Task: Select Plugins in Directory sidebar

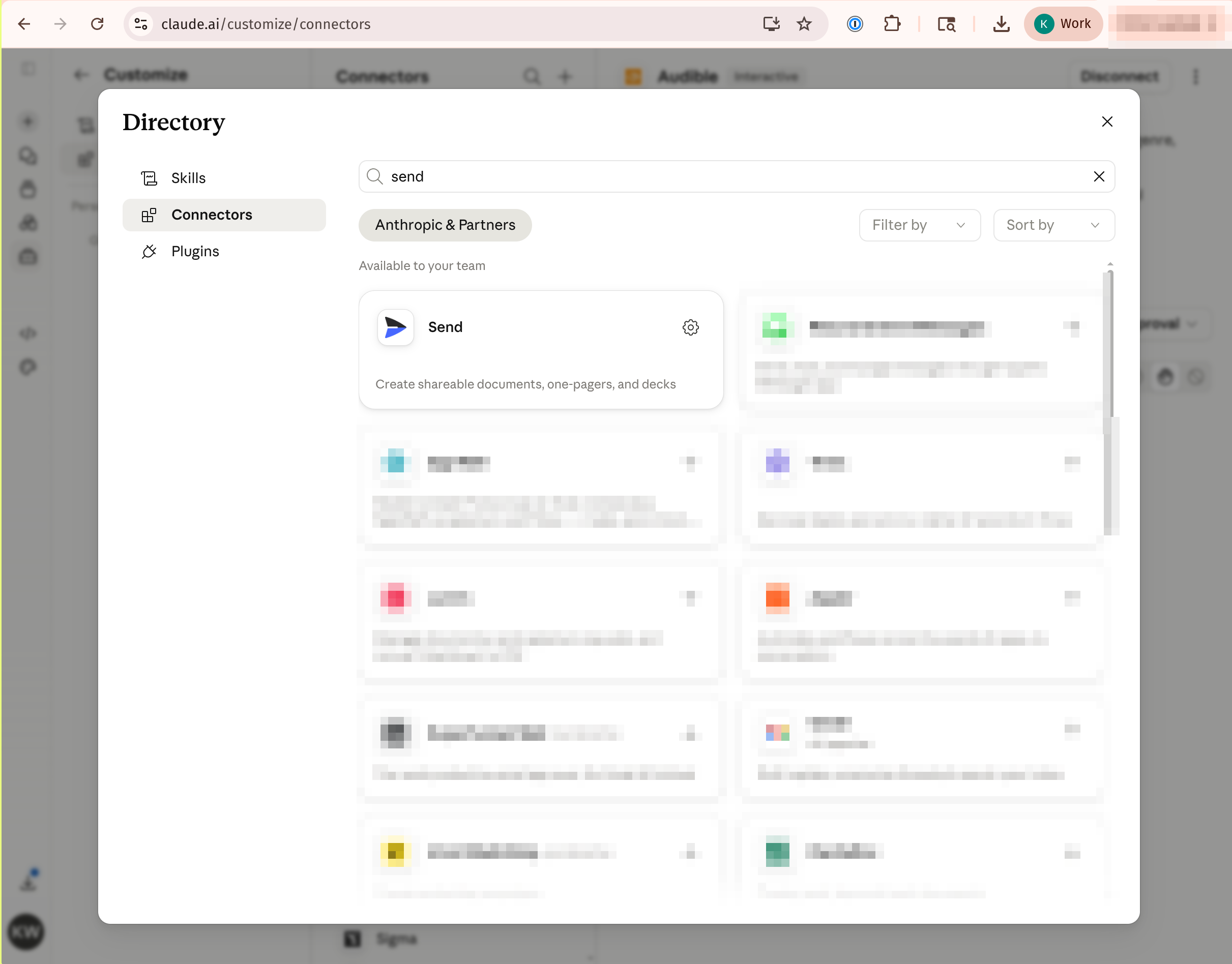Action: [x=224, y=252]
